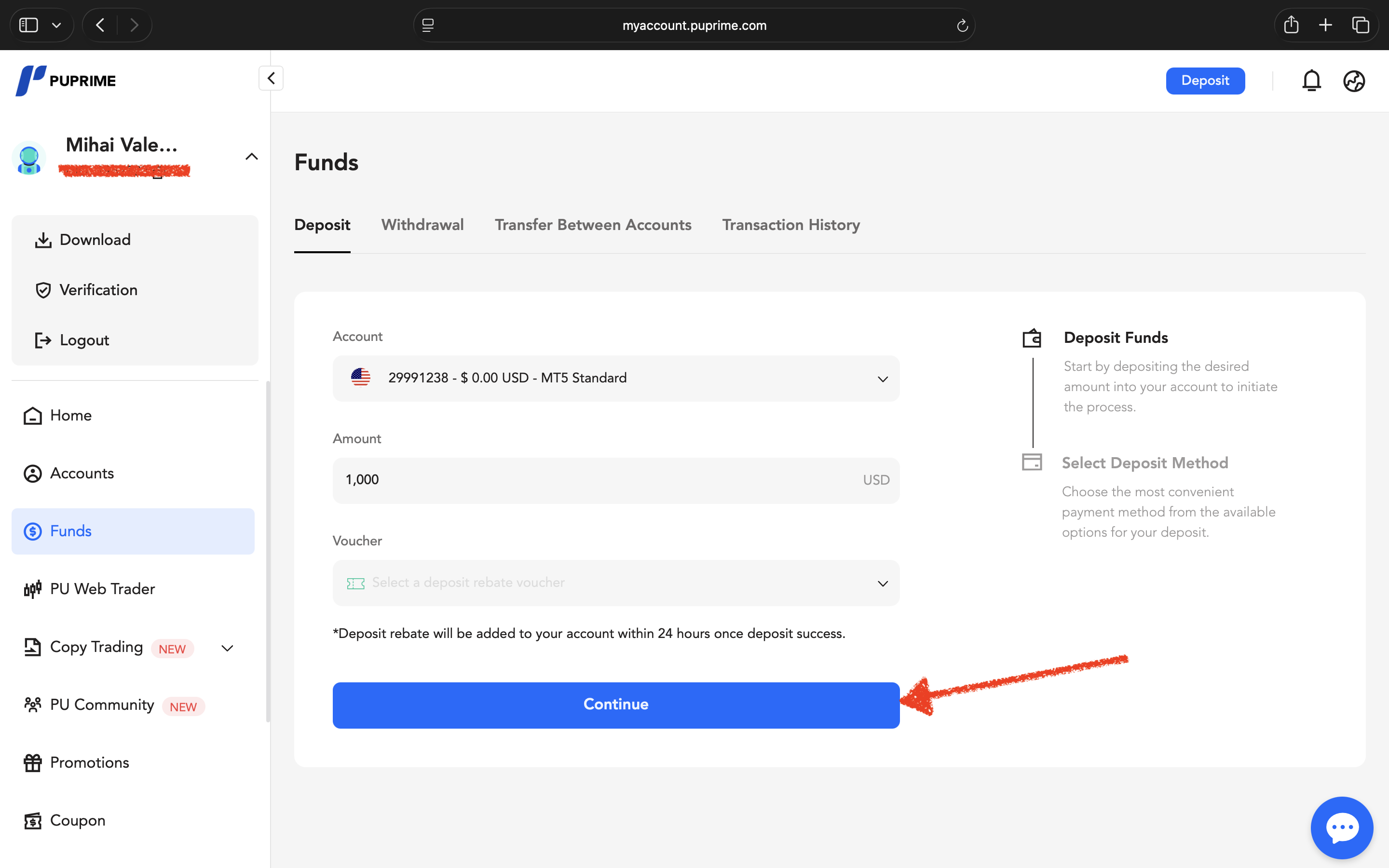Click the language globe icon
This screenshot has height=868, width=1389.
click(1354, 81)
